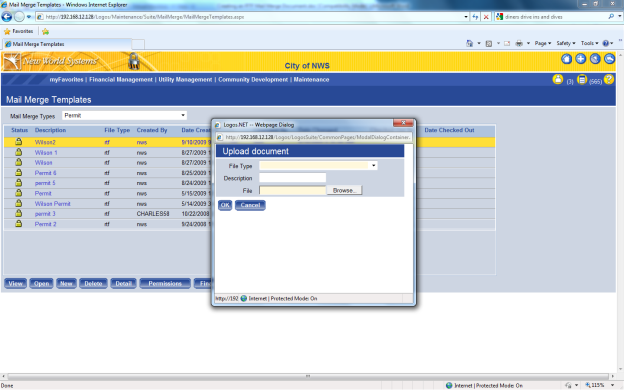Click Cancel in Upload document dialog
This screenshot has height=390, width=624.
250,205
